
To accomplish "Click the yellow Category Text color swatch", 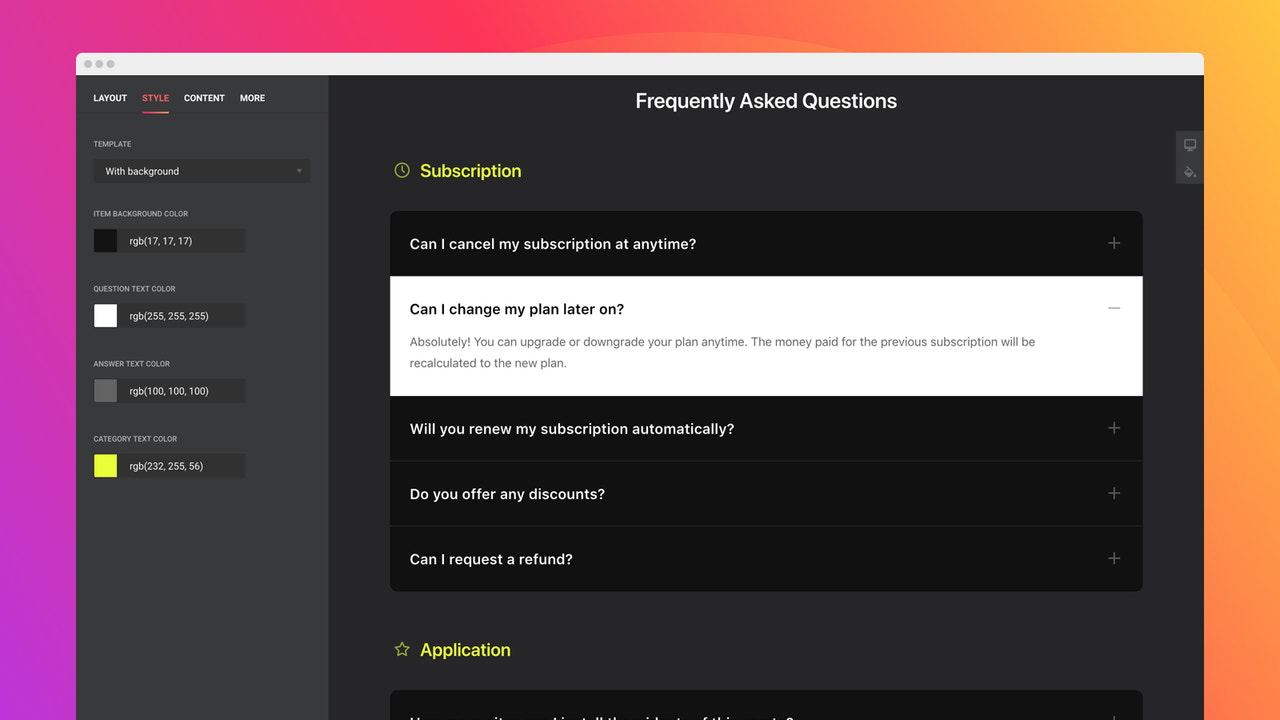I will pyautogui.click(x=105, y=465).
